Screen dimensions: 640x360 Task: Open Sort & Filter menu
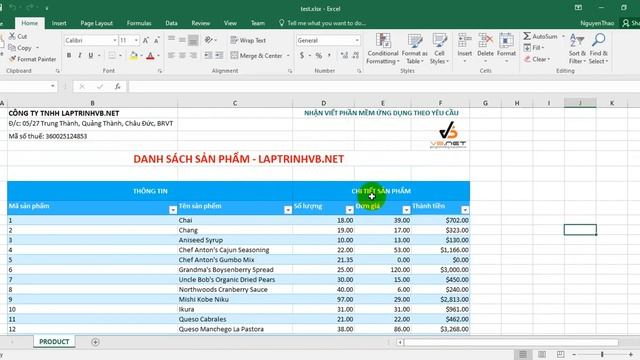(x=577, y=49)
